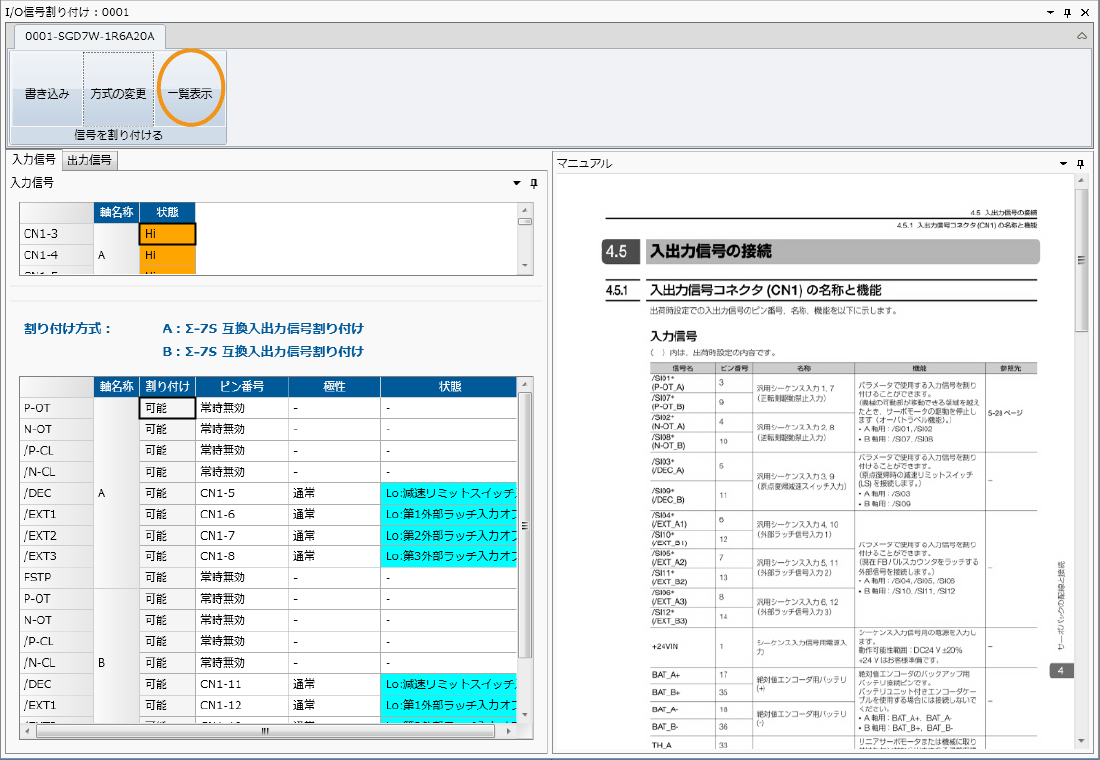Select the CN1-5 pin number cell
This screenshot has height=760, width=1100.
(x=241, y=493)
